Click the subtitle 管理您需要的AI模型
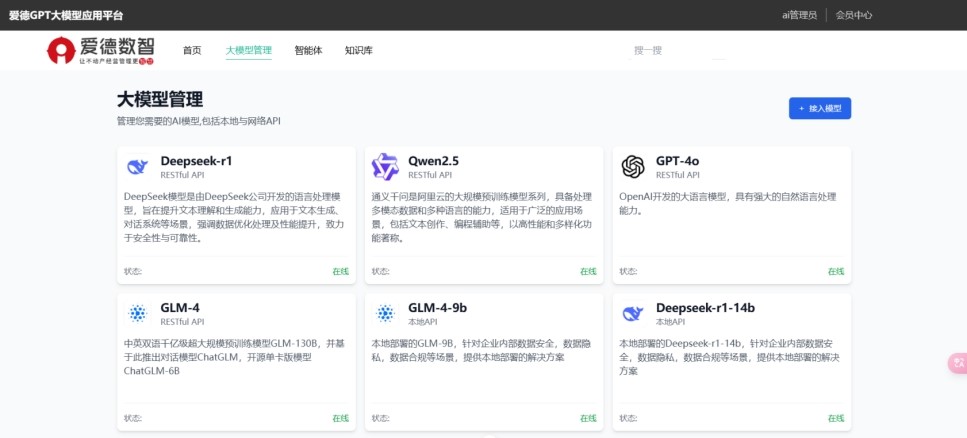Viewport: 967px width, 438px height. tap(199, 121)
